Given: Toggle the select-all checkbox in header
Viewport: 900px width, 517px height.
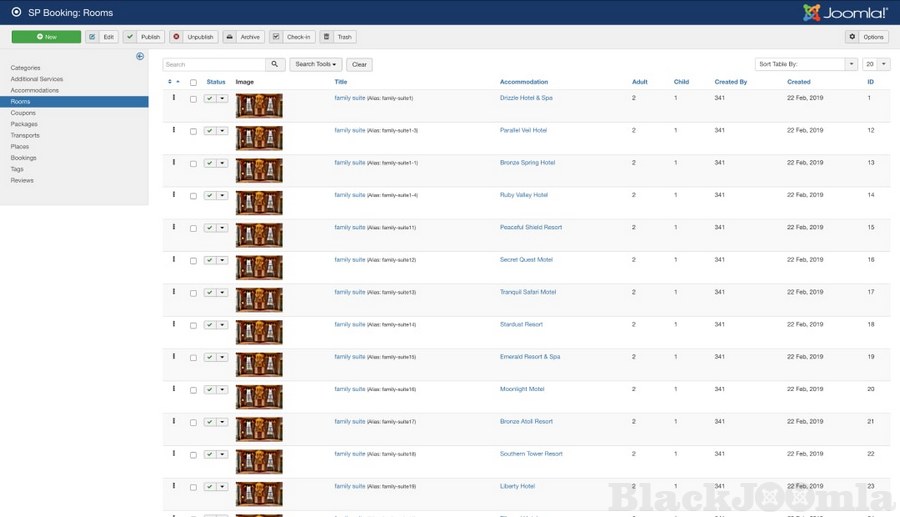Looking at the screenshot, I should pyautogui.click(x=193, y=82).
